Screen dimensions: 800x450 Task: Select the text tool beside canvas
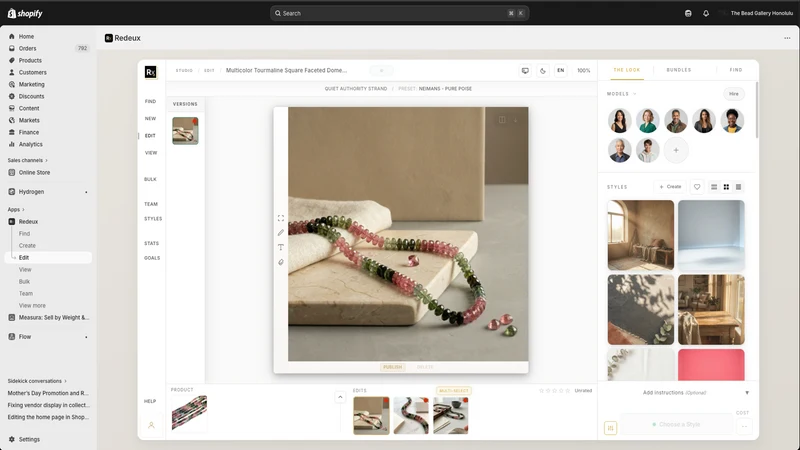click(281, 247)
